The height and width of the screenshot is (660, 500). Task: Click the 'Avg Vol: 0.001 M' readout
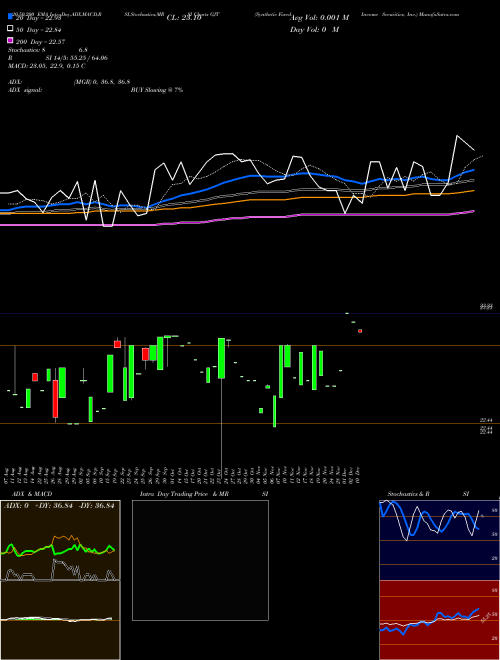[320, 18]
